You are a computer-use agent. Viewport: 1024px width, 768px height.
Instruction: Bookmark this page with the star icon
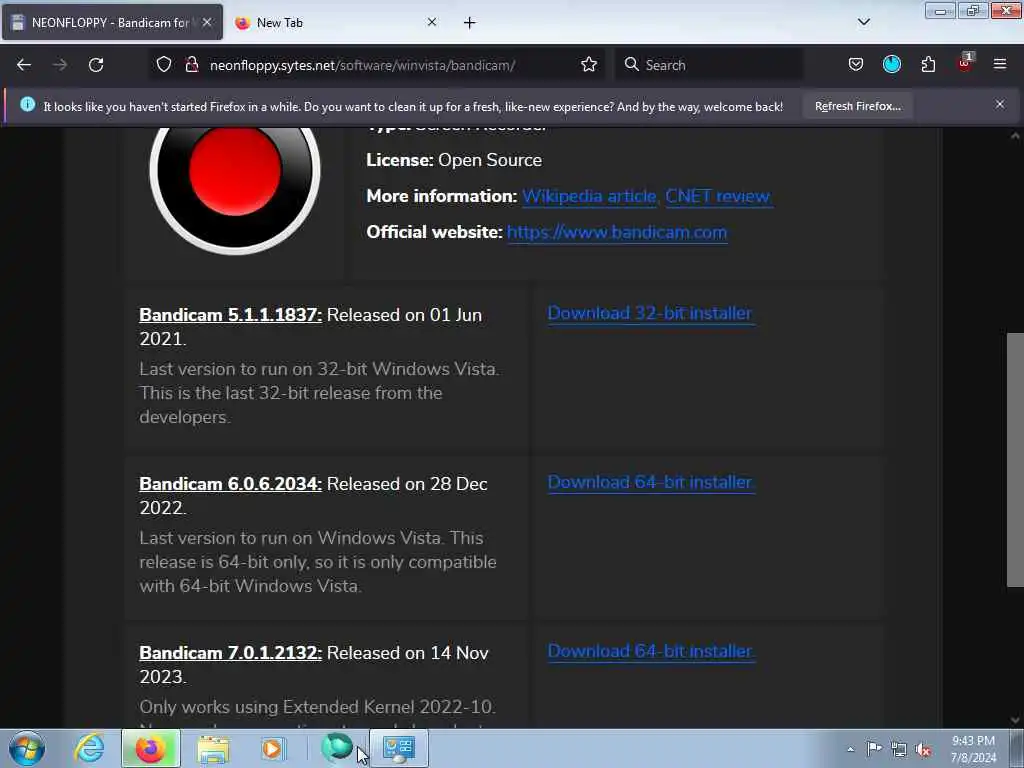pos(588,64)
